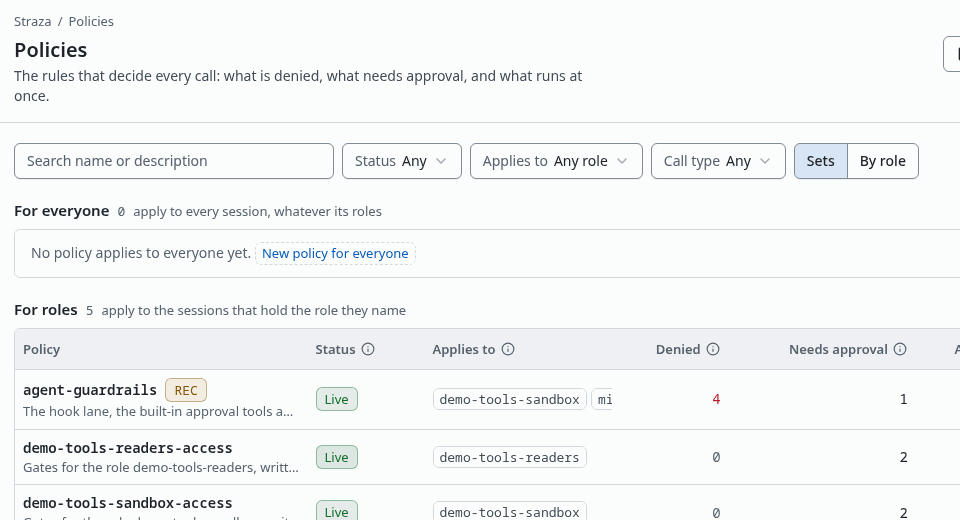This screenshot has width=960, height=520.
Task: Click needs approval 2 for demo-tools-readers-access
Action: pos(904,458)
